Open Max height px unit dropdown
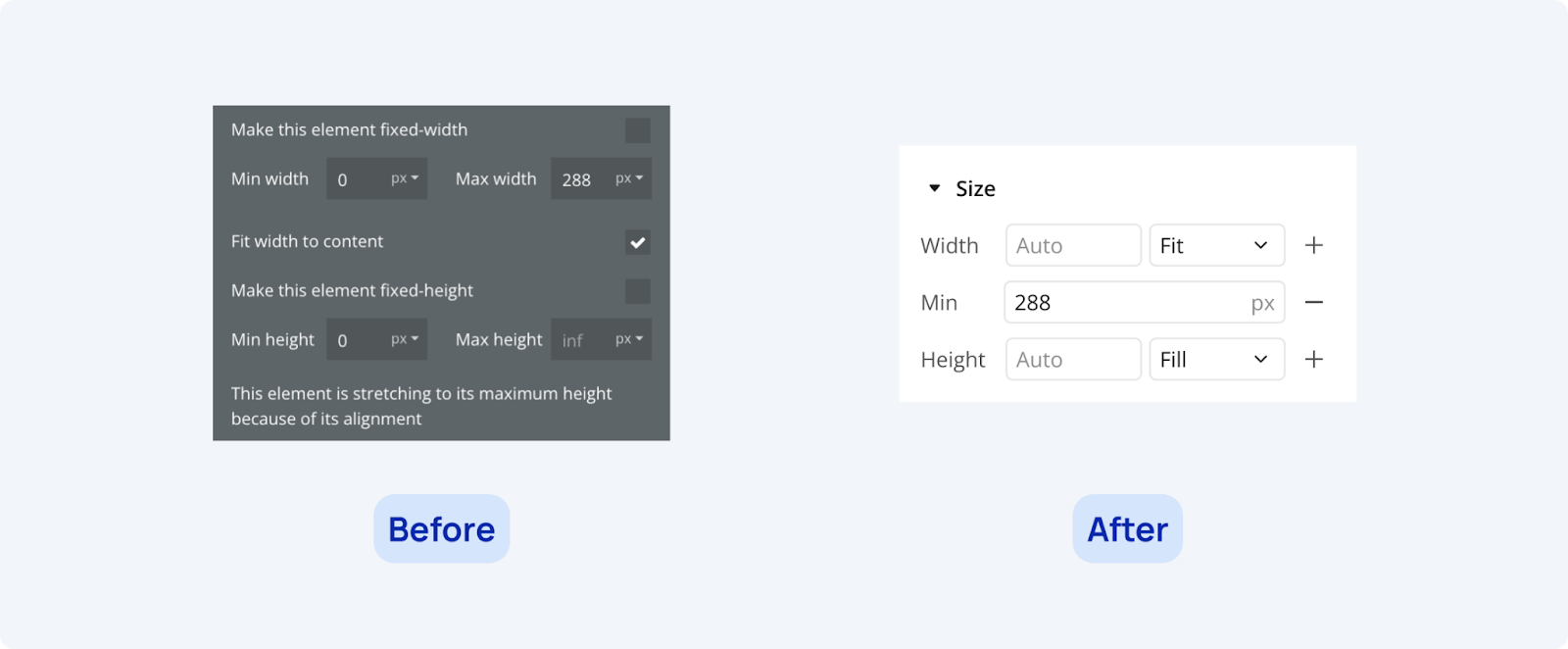 629,339
